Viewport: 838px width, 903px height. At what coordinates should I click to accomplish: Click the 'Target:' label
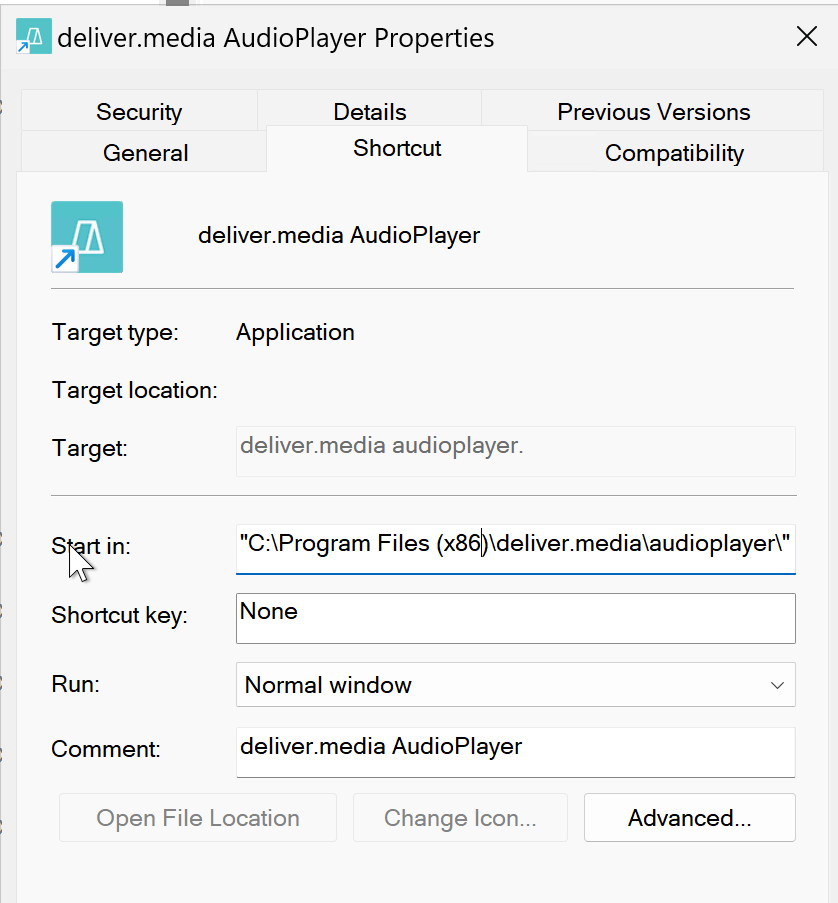click(x=89, y=448)
